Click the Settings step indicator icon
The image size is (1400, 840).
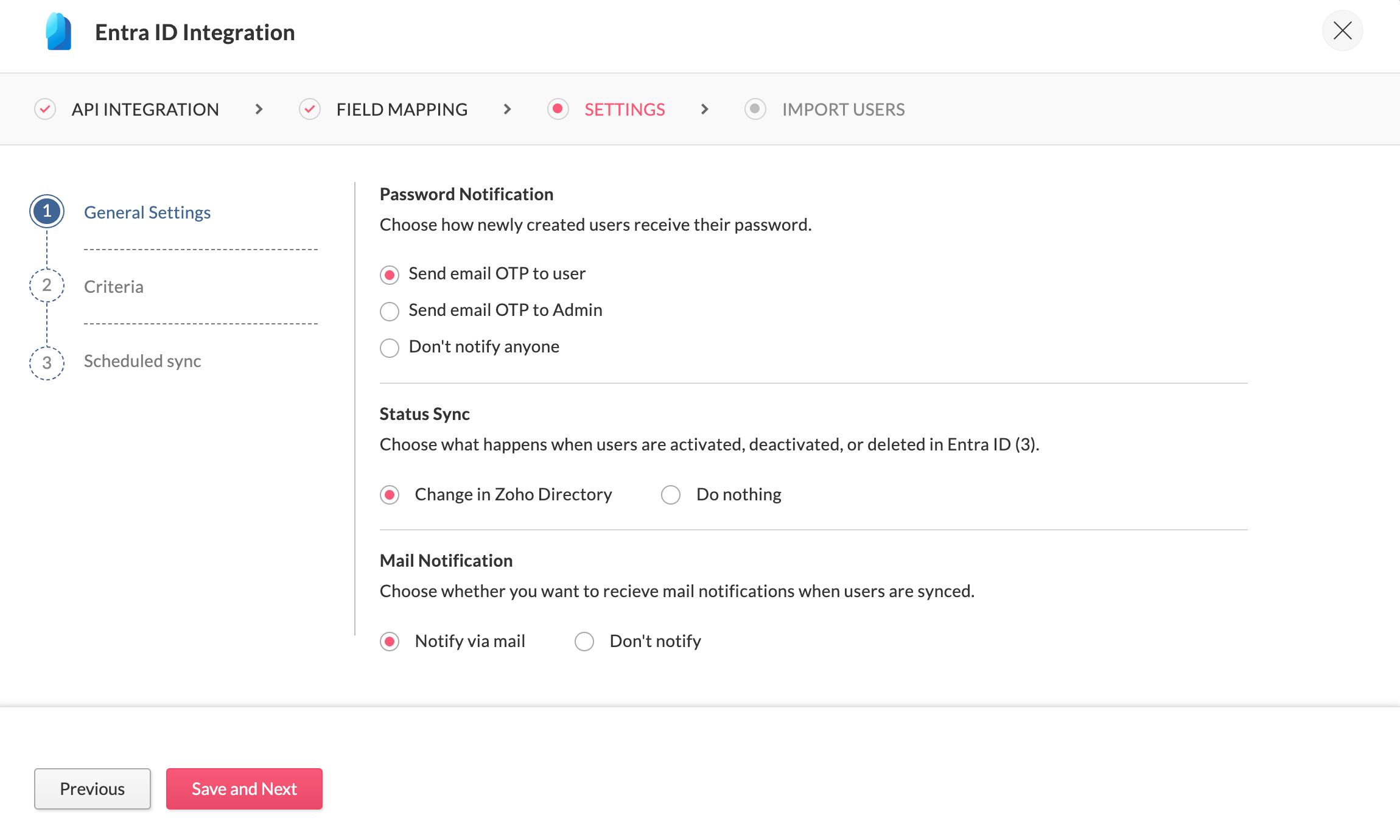click(558, 110)
